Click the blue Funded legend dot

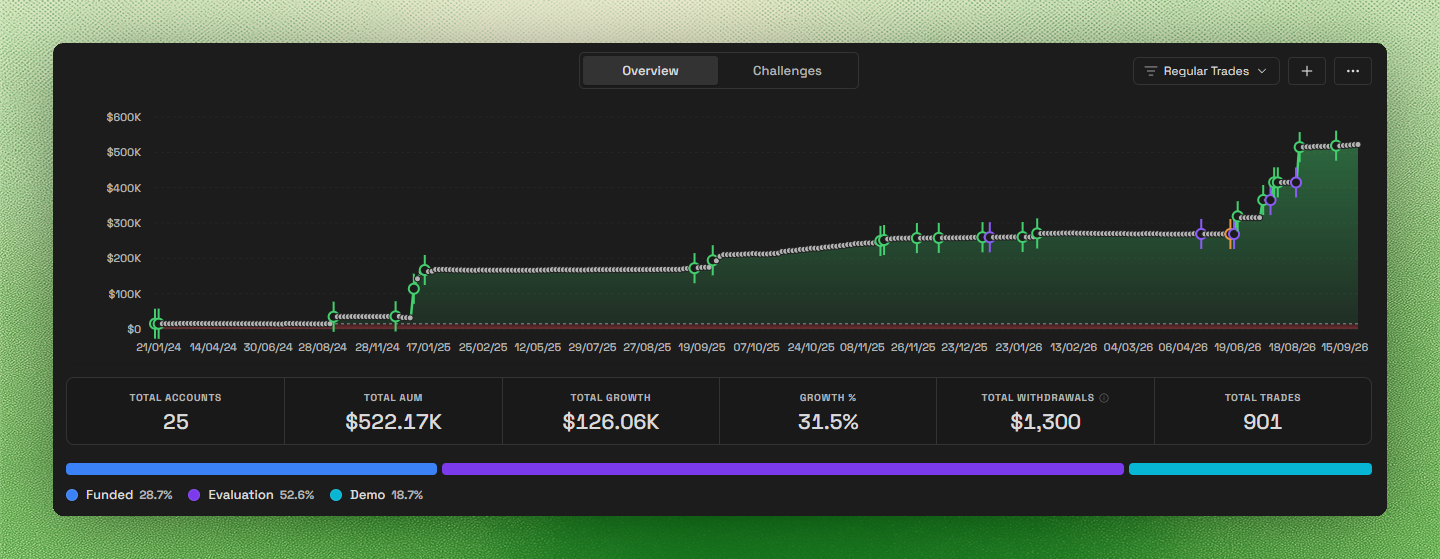(x=72, y=495)
